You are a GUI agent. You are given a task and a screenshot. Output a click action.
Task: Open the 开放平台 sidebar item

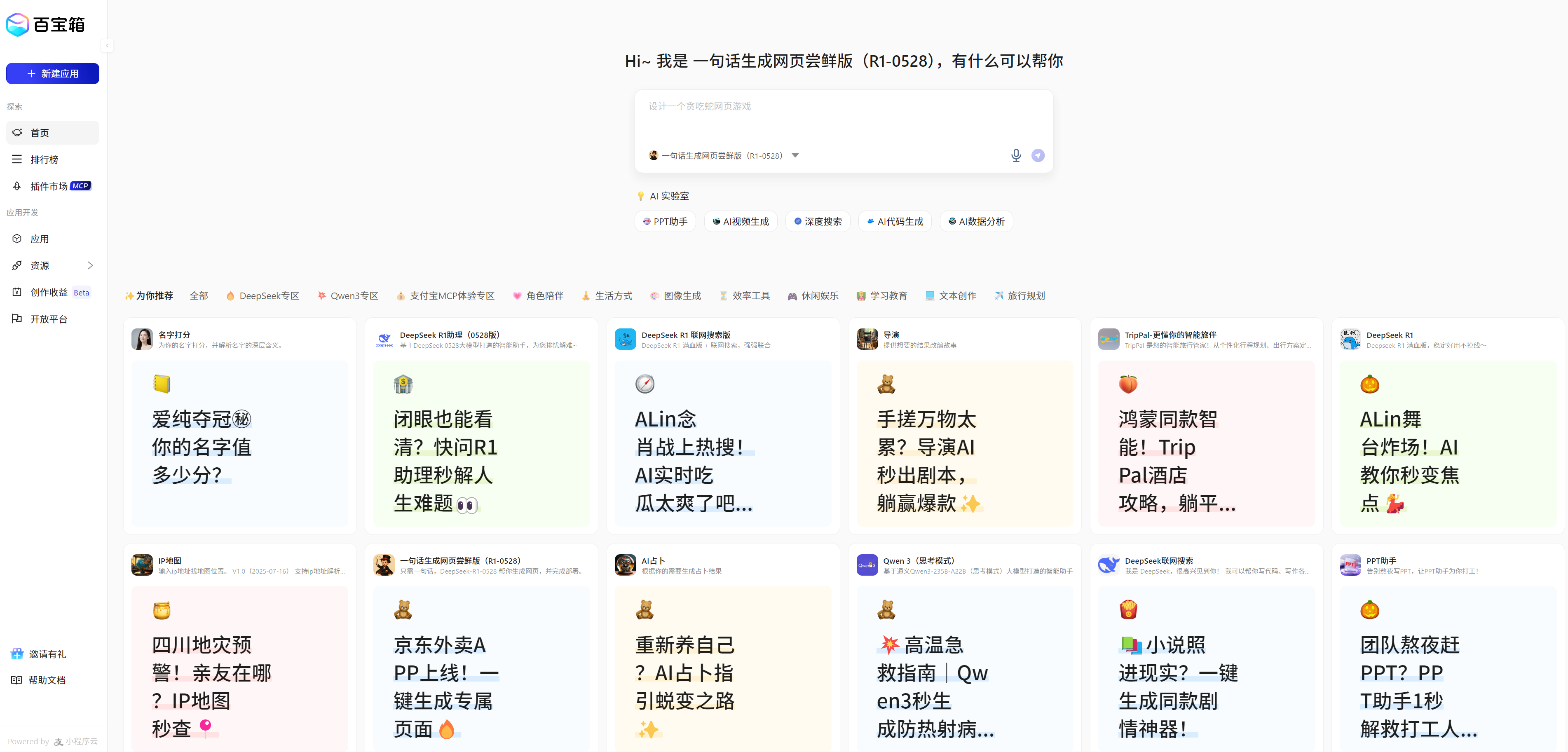52,319
